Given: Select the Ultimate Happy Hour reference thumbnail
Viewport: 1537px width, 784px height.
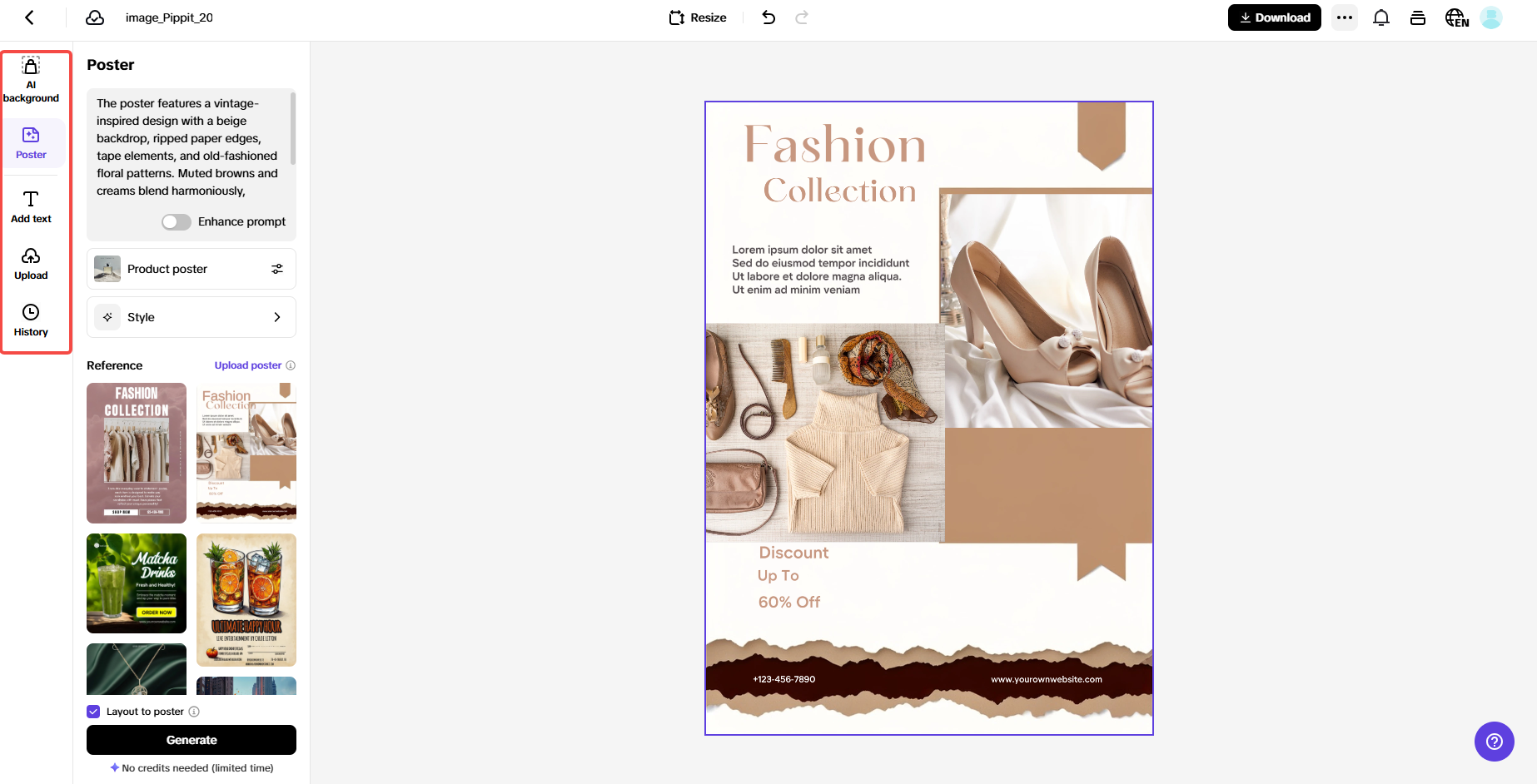Looking at the screenshot, I should 246,600.
